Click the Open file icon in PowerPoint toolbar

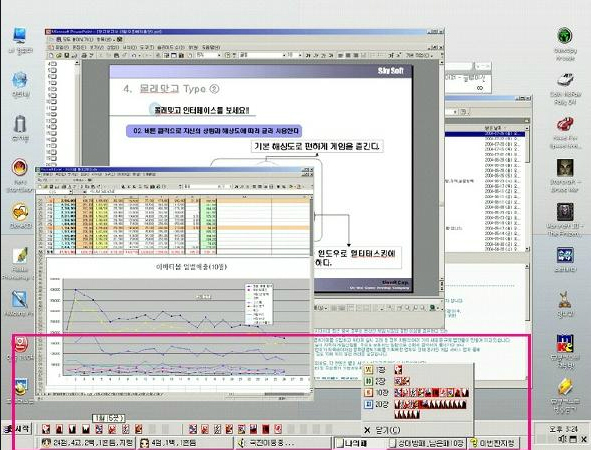click(59, 55)
